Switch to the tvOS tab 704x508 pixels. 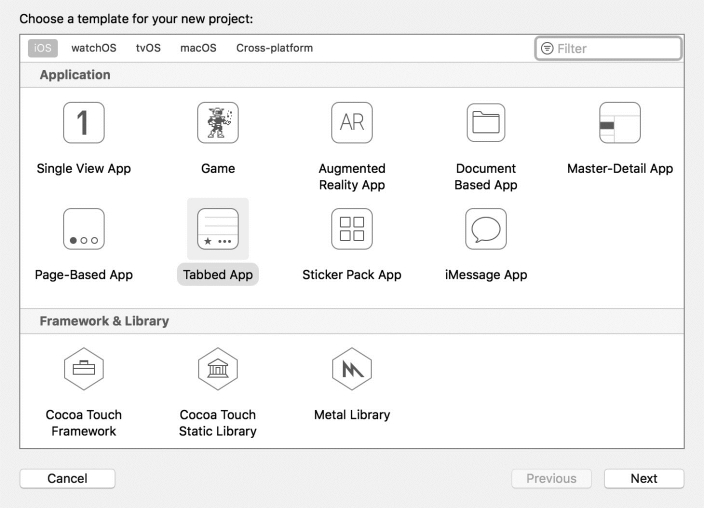point(148,48)
